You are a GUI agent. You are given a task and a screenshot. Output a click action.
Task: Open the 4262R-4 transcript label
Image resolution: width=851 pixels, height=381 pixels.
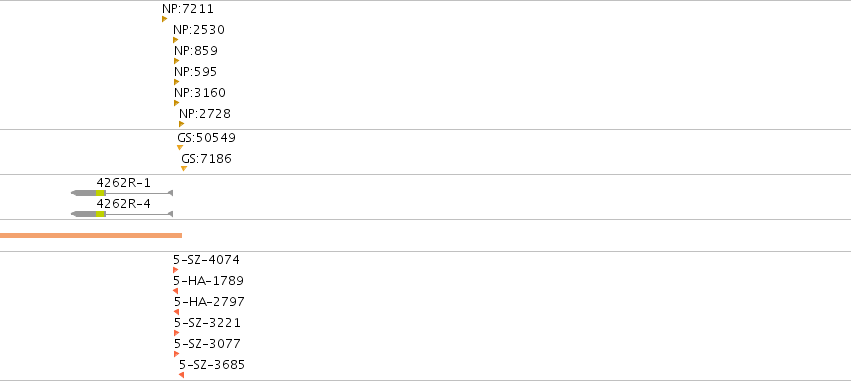pos(124,204)
